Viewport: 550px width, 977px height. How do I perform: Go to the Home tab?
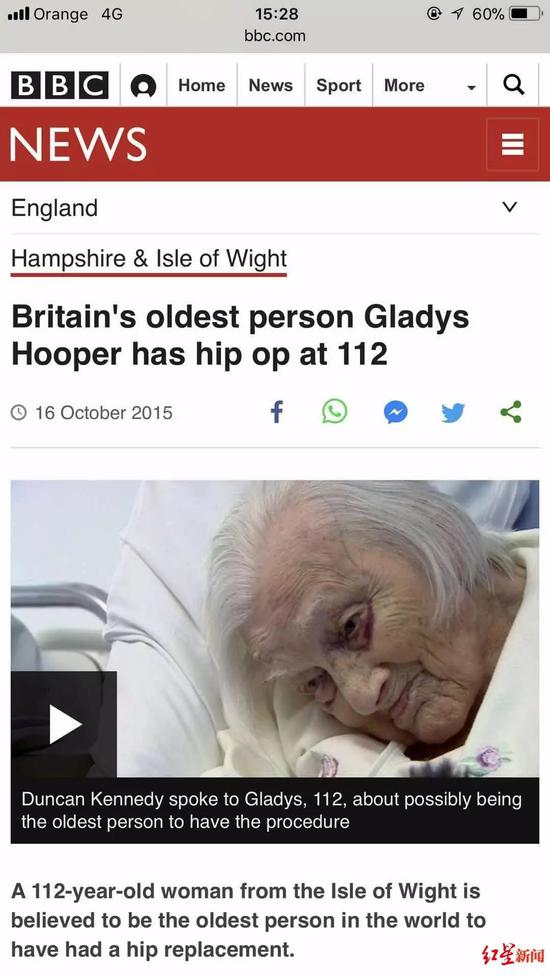click(202, 85)
